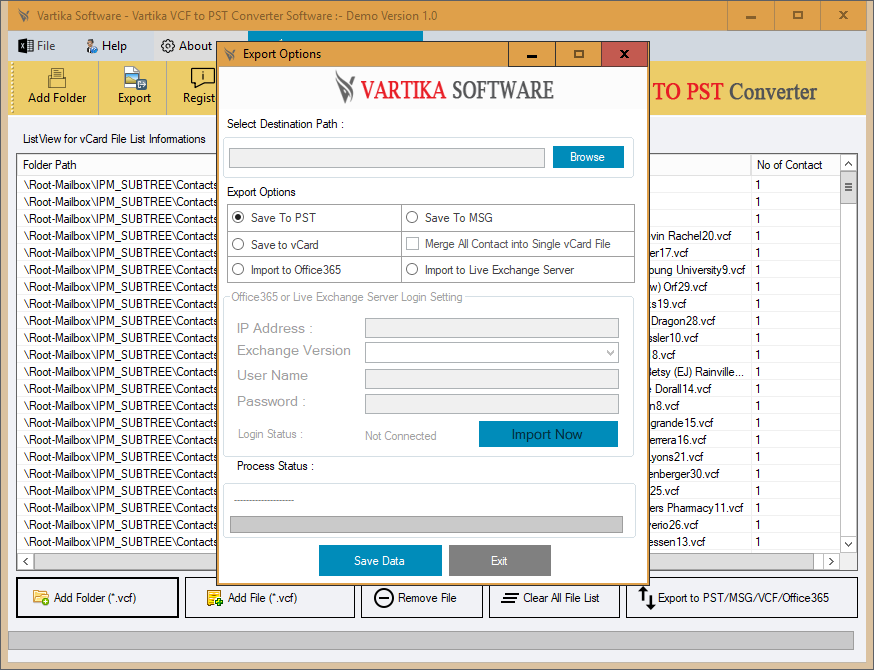Select the row ending with yons21.vcf
Image resolution: width=874 pixels, height=670 pixels.
coord(428,457)
